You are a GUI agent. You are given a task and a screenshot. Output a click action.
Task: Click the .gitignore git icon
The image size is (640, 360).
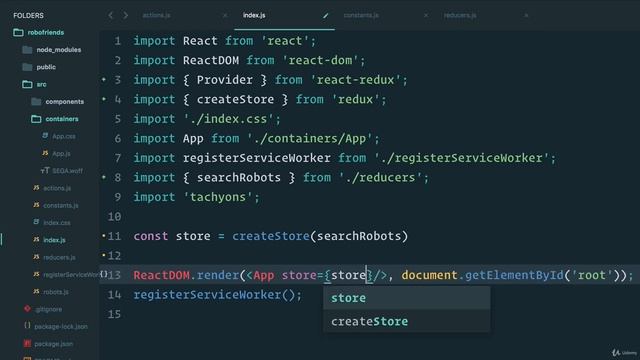tap(27, 309)
